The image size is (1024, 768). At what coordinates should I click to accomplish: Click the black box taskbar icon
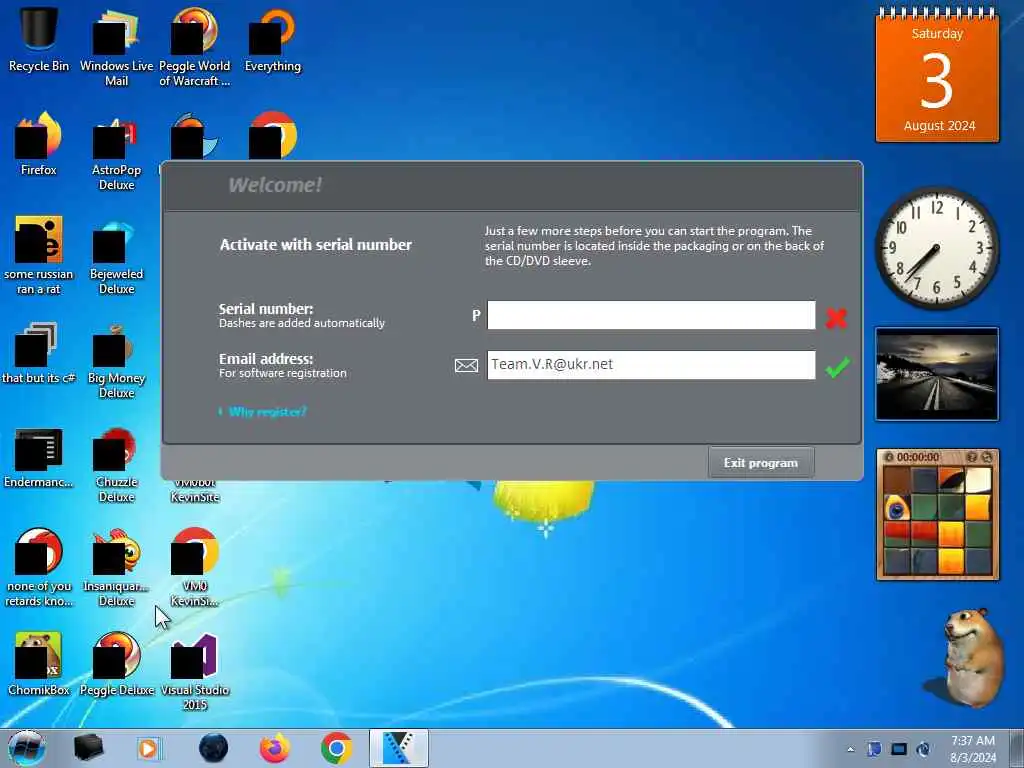tap(89, 748)
